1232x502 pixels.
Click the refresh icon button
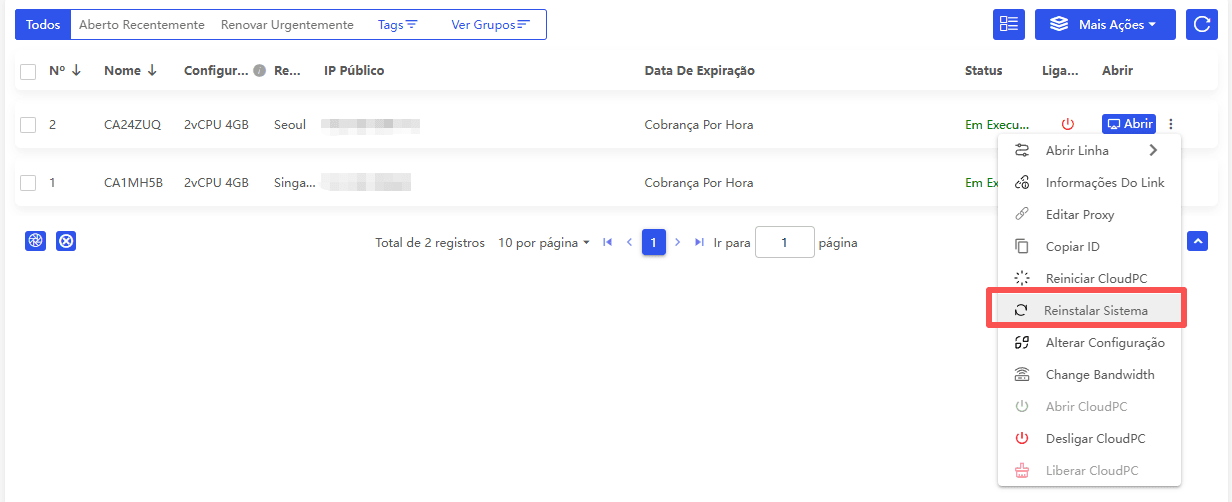1201,24
